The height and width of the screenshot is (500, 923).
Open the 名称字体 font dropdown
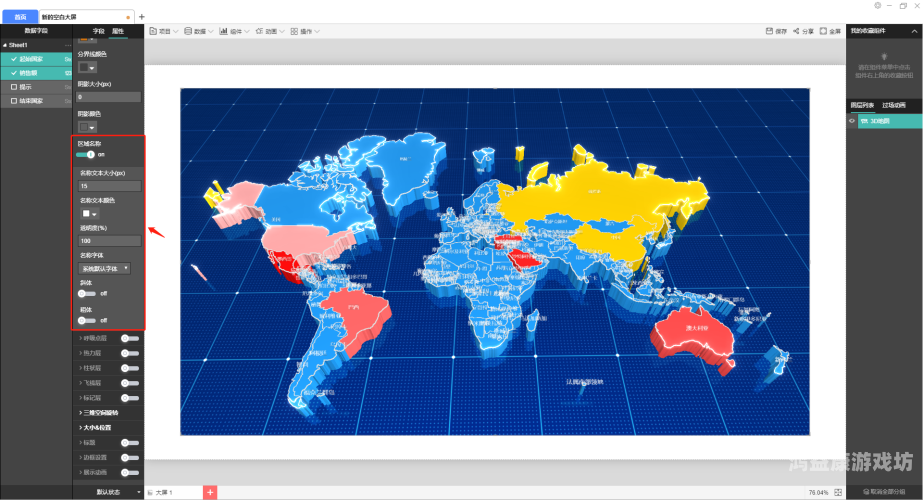tap(104, 269)
